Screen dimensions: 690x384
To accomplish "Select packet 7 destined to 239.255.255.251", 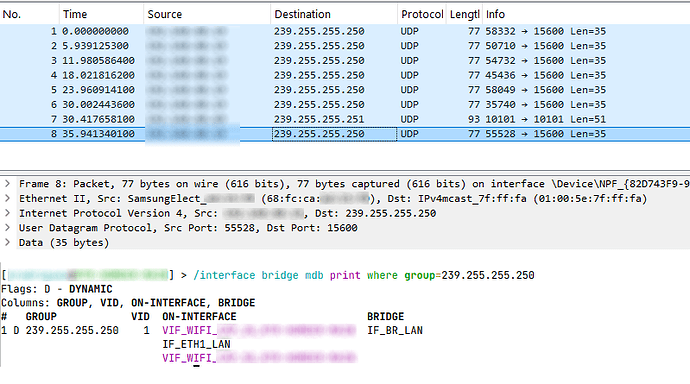I will [x=345, y=119].
